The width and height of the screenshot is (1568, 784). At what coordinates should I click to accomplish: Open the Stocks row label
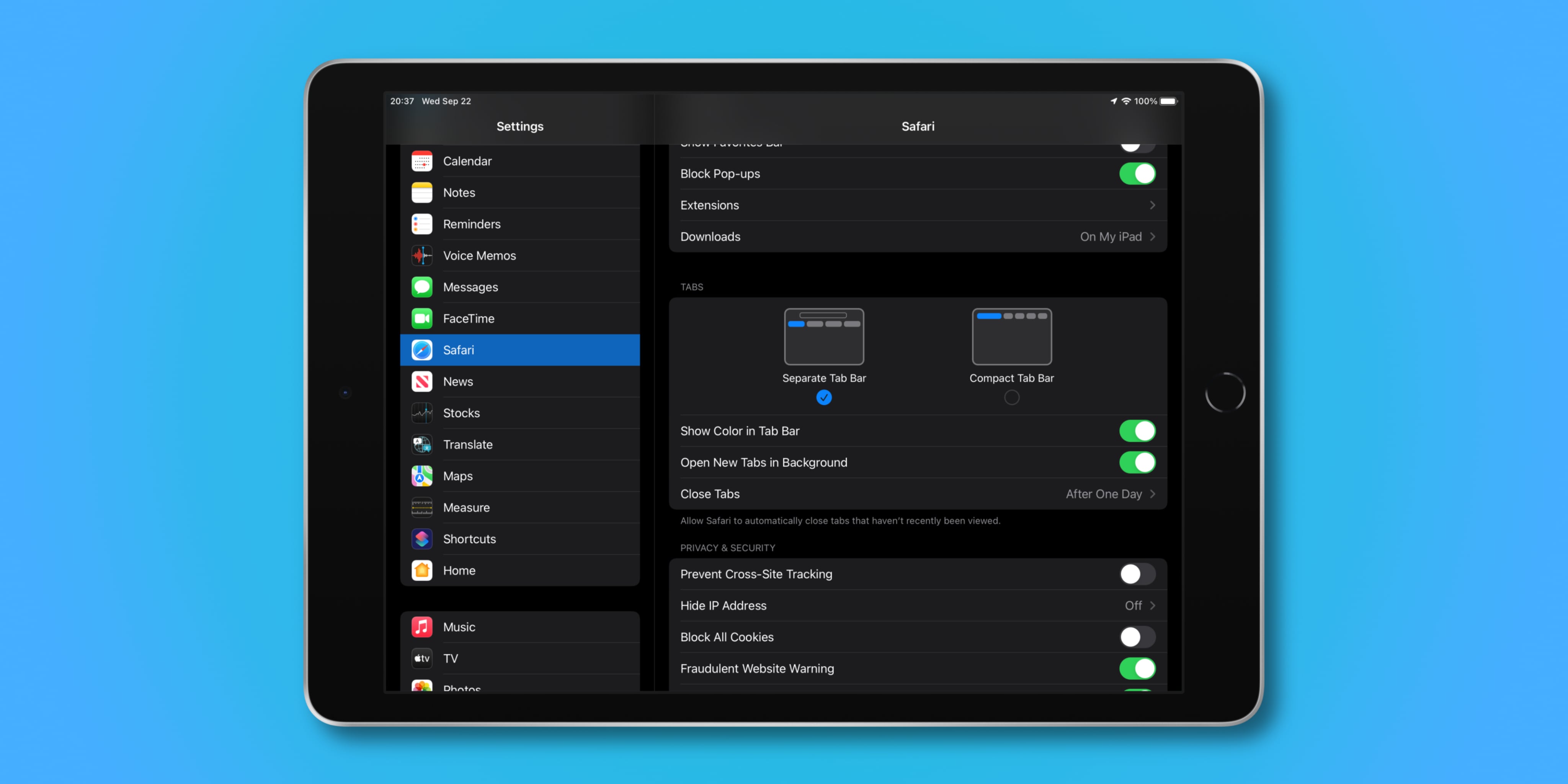pos(461,413)
